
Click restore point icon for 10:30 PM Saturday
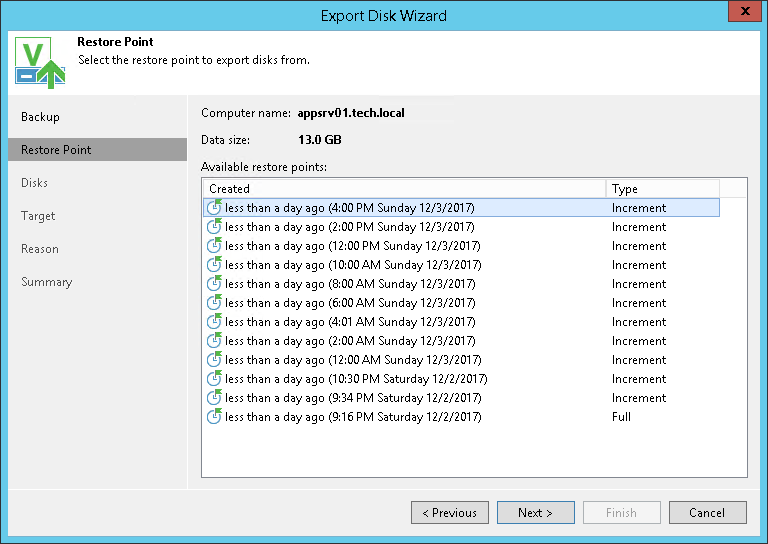pyautogui.click(x=214, y=379)
